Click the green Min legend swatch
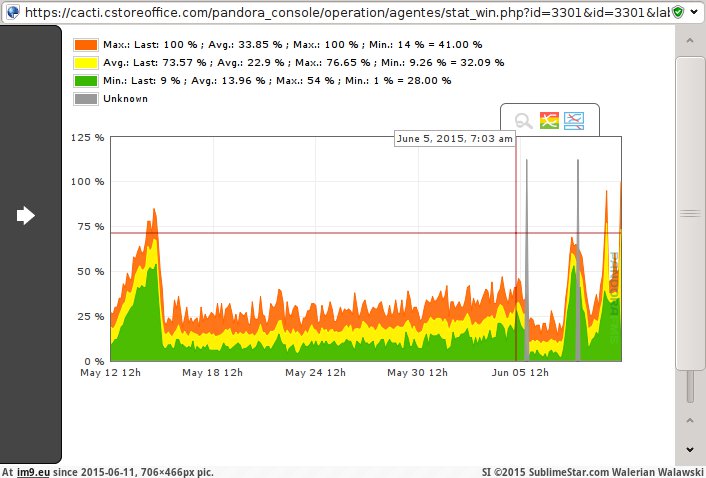The image size is (706, 478). point(86,81)
